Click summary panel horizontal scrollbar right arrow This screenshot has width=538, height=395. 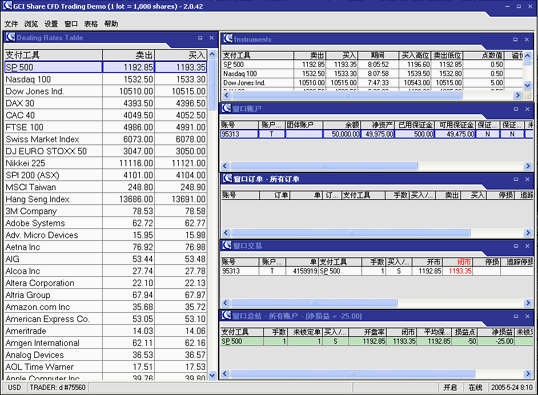click(528, 373)
